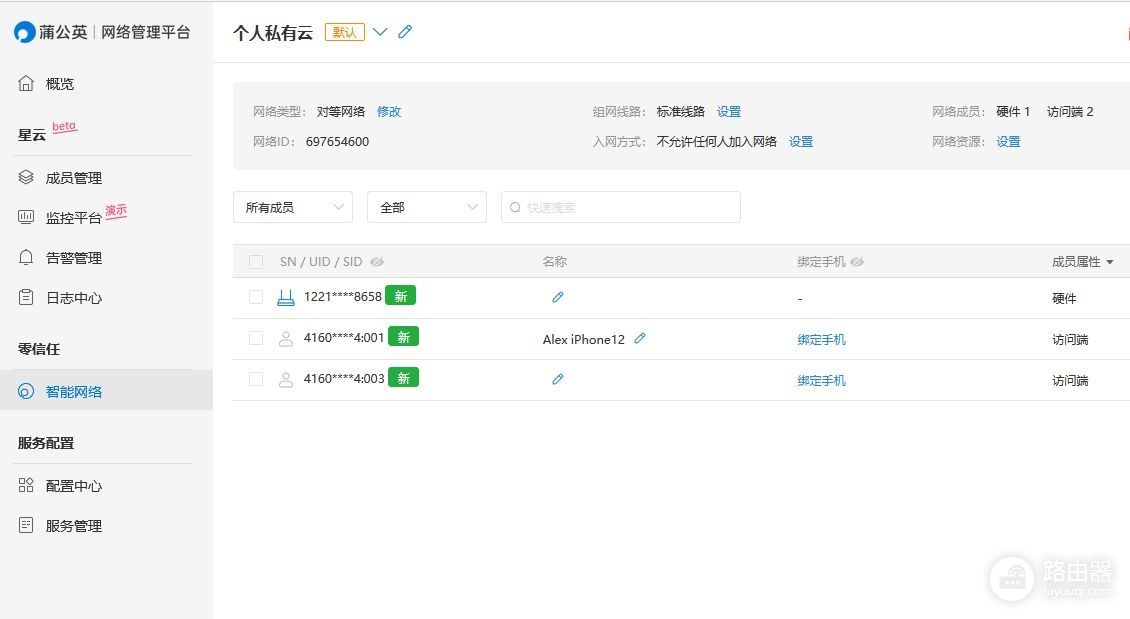Click the Alex iPhone12 name text
The width and height of the screenshot is (1130, 619).
tap(584, 339)
